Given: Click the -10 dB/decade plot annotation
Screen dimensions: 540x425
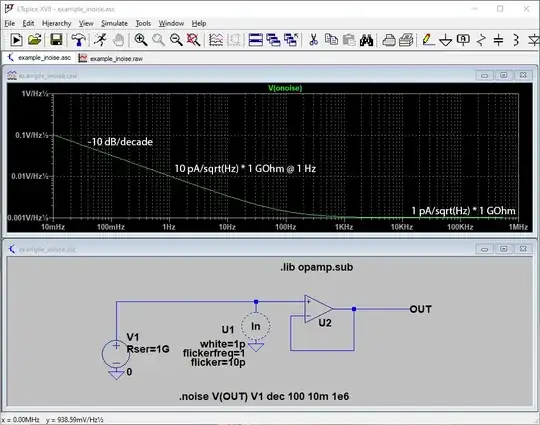Looking at the screenshot, I should click(120, 142).
